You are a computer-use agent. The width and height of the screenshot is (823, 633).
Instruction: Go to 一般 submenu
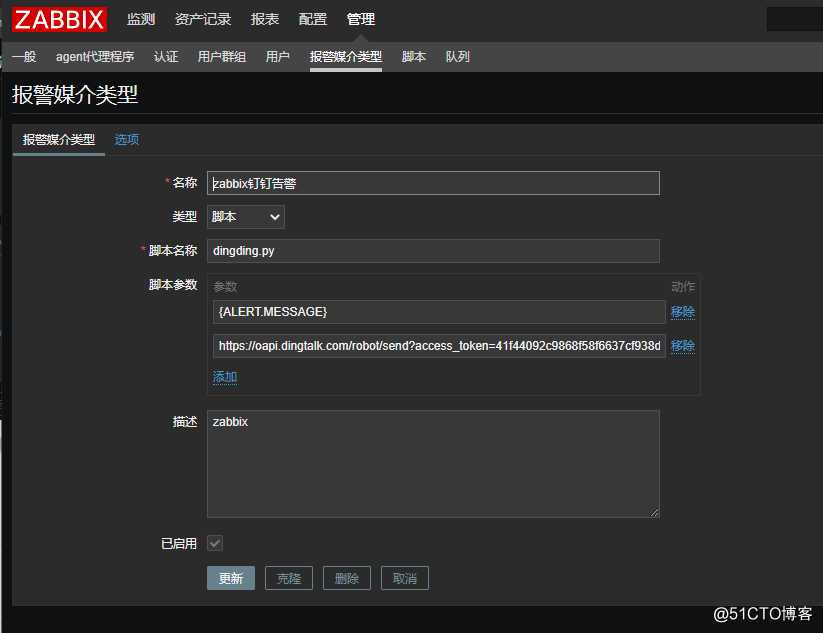(x=24, y=57)
